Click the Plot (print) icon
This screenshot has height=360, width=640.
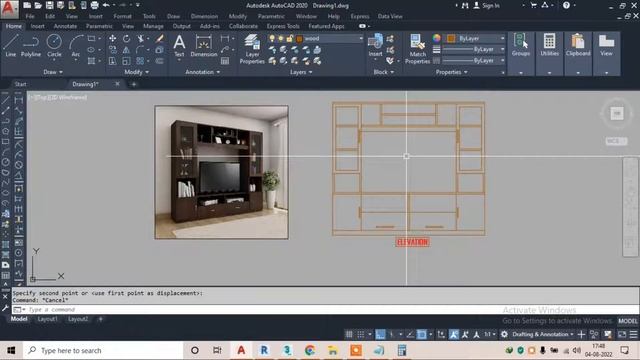(94, 5)
